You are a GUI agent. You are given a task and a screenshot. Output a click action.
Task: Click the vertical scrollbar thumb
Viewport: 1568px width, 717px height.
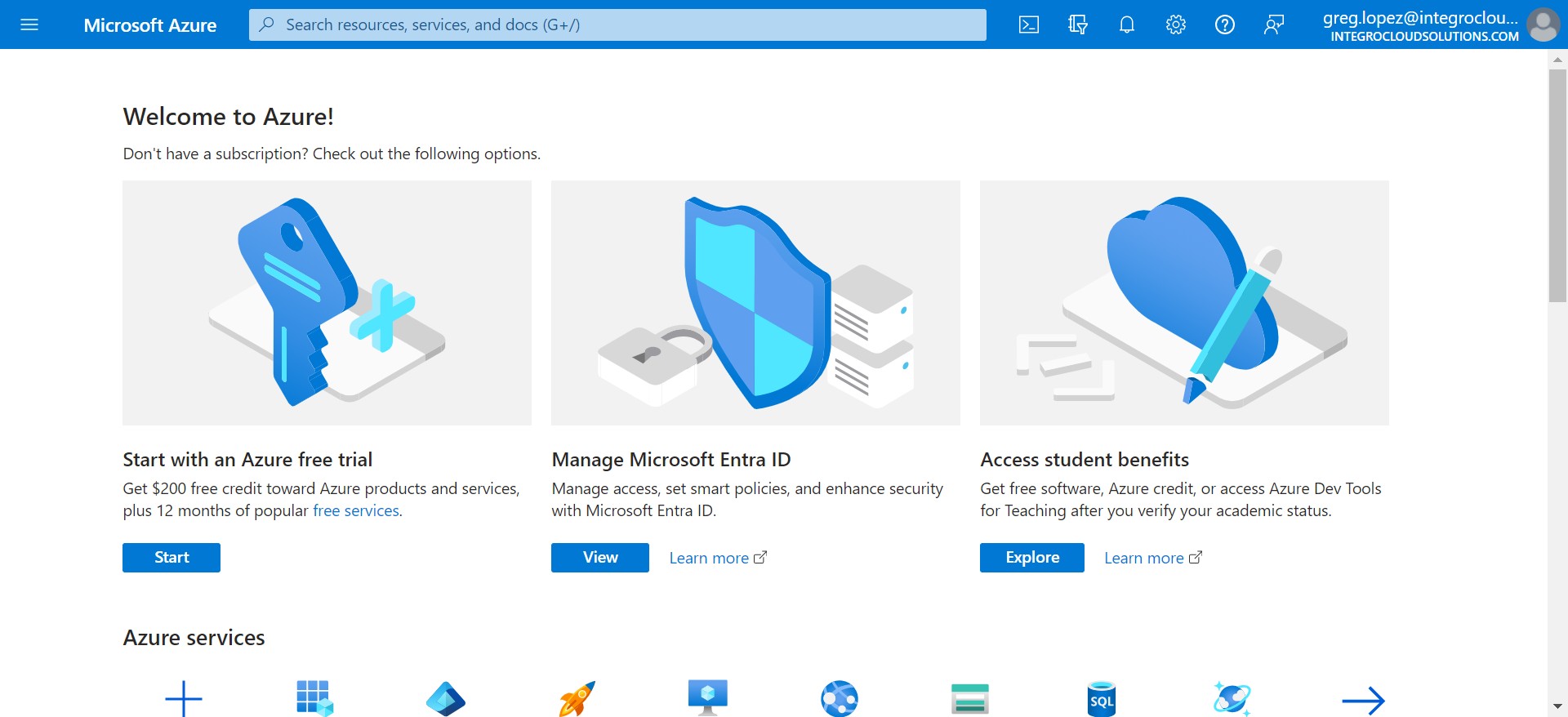pyautogui.click(x=1557, y=185)
